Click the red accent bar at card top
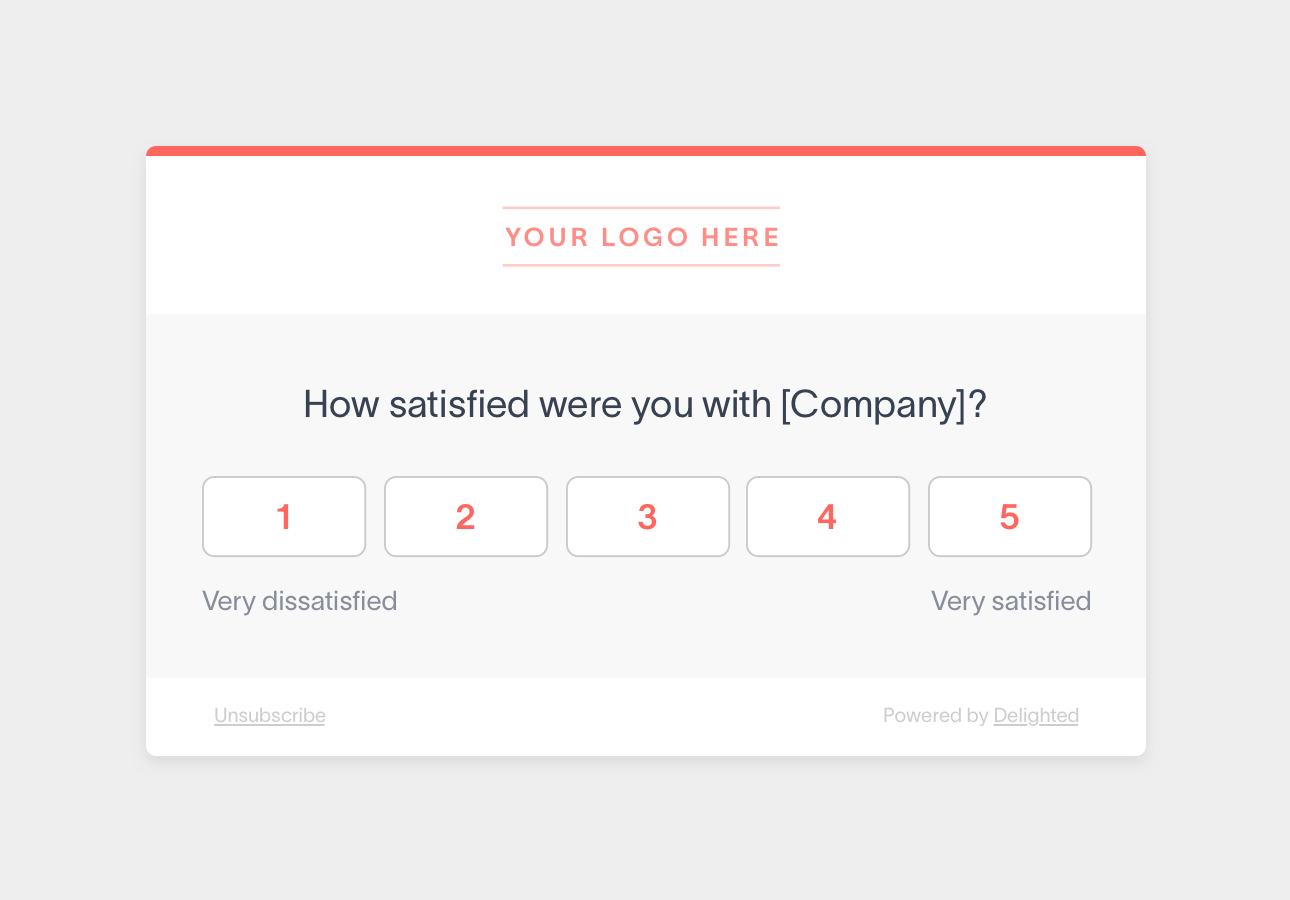Screen dimensions: 1290x900 tap(645, 150)
